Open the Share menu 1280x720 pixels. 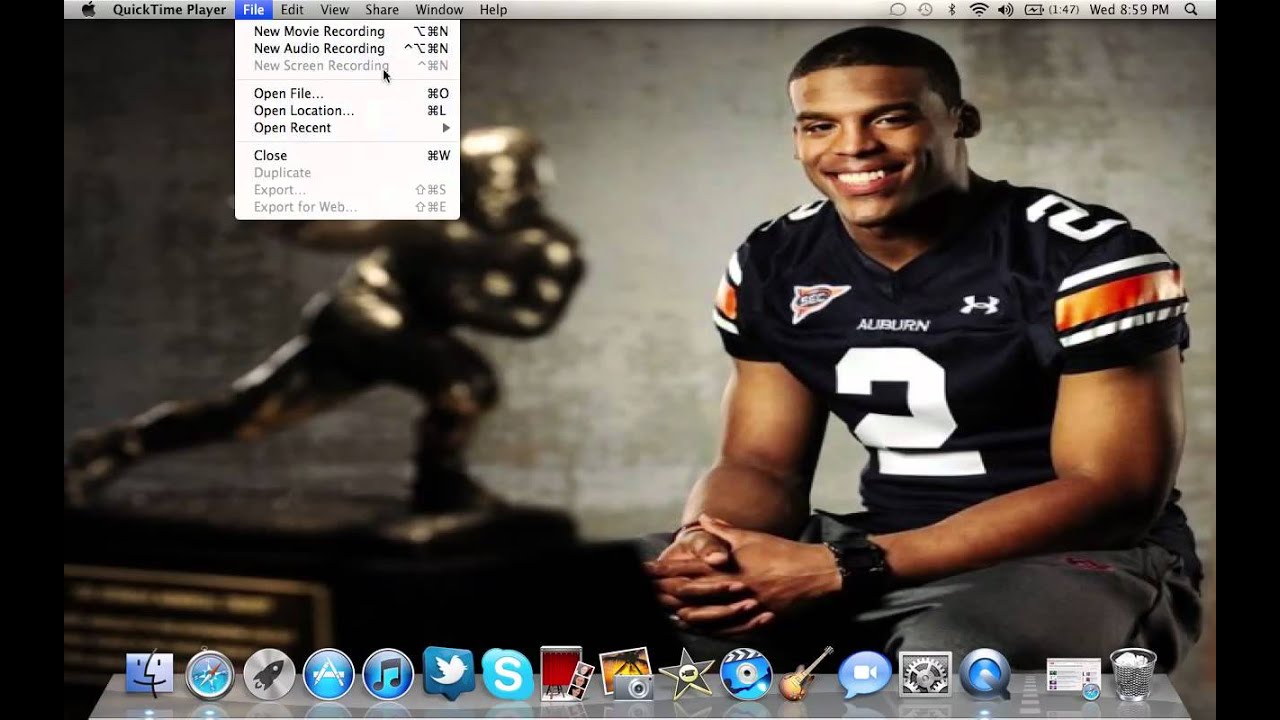coord(382,9)
